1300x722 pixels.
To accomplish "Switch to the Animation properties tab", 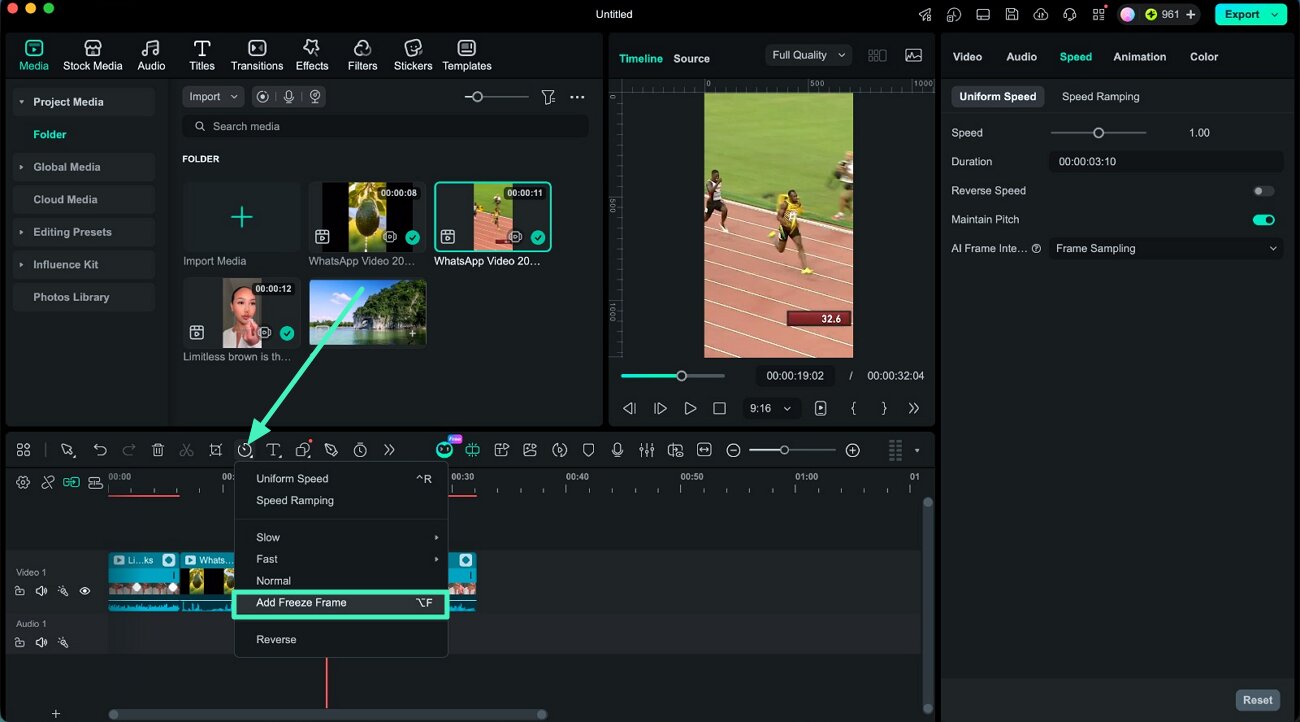I will click(1139, 57).
